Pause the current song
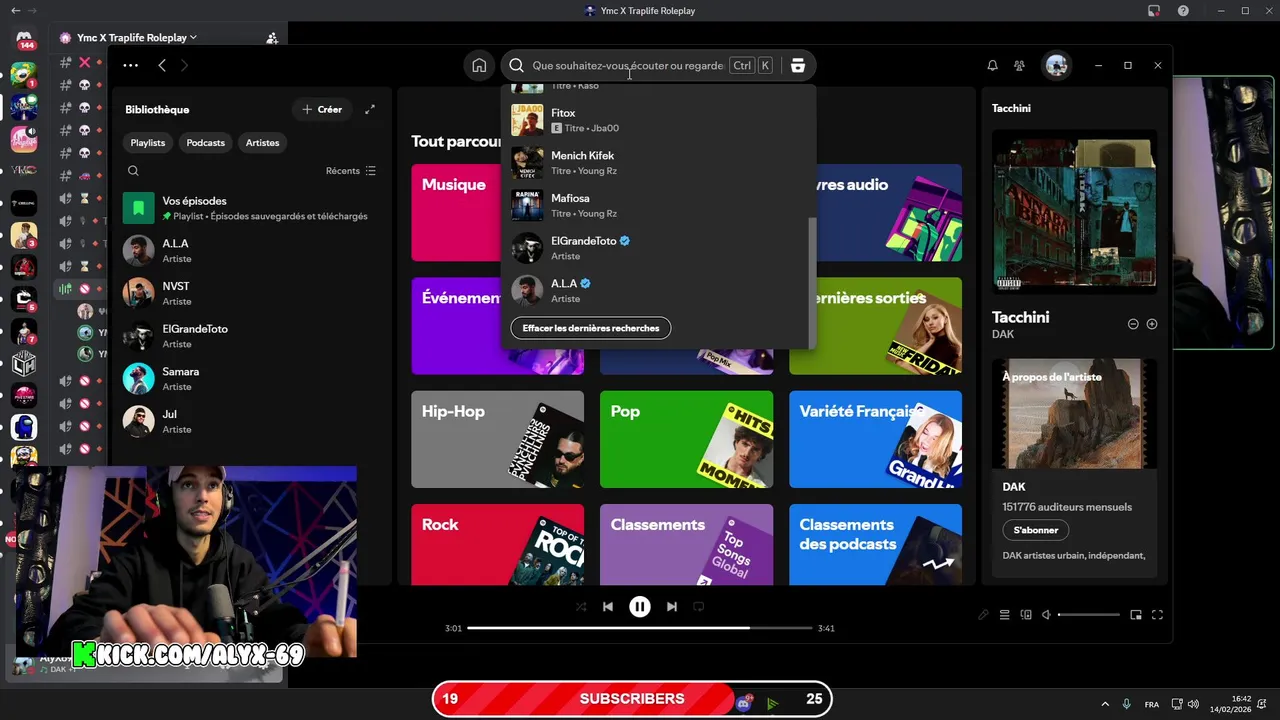Viewport: 1280px width, 720px height. (x=640, y=606)
